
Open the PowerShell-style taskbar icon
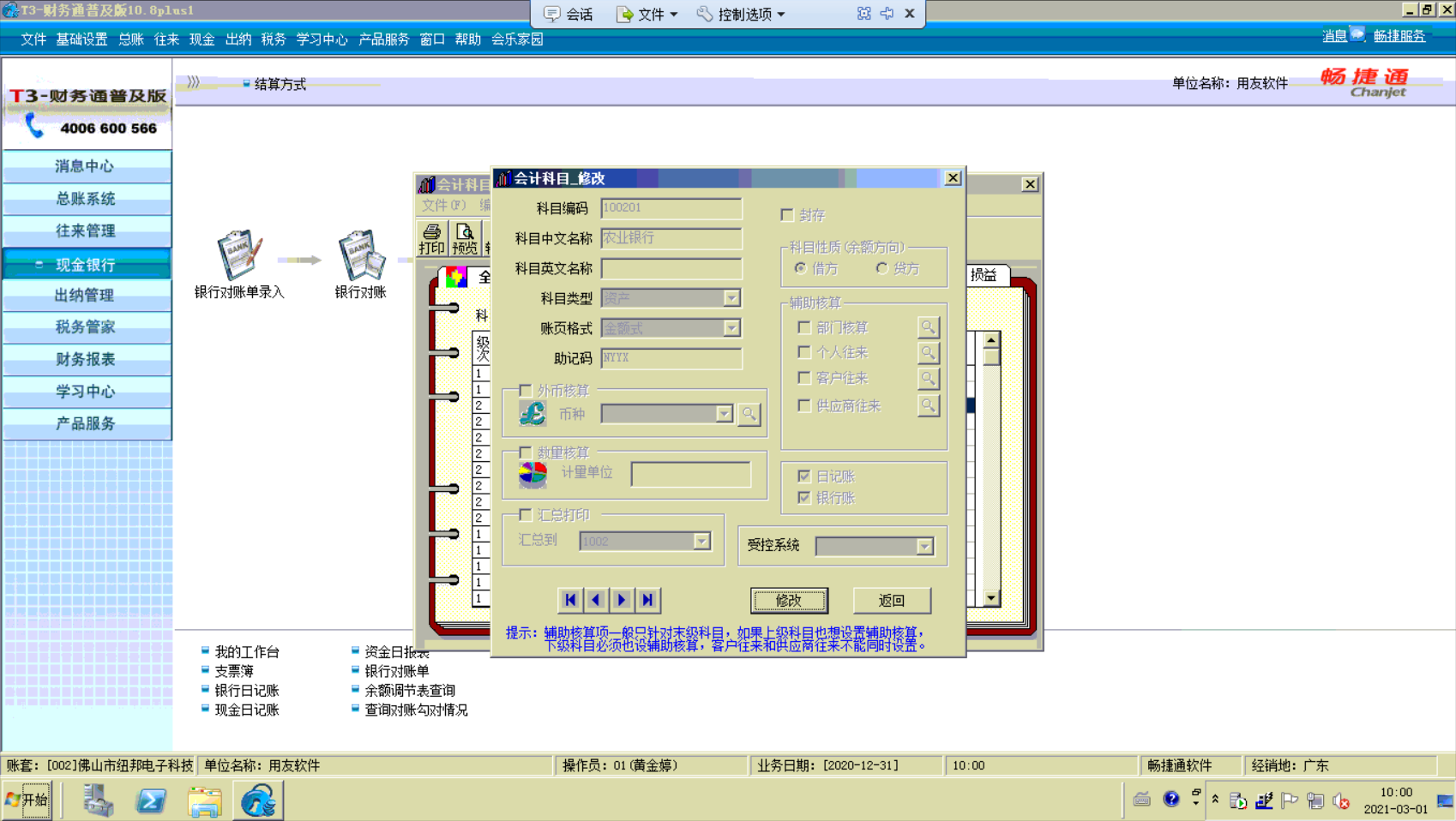click(x=151, y=801)
